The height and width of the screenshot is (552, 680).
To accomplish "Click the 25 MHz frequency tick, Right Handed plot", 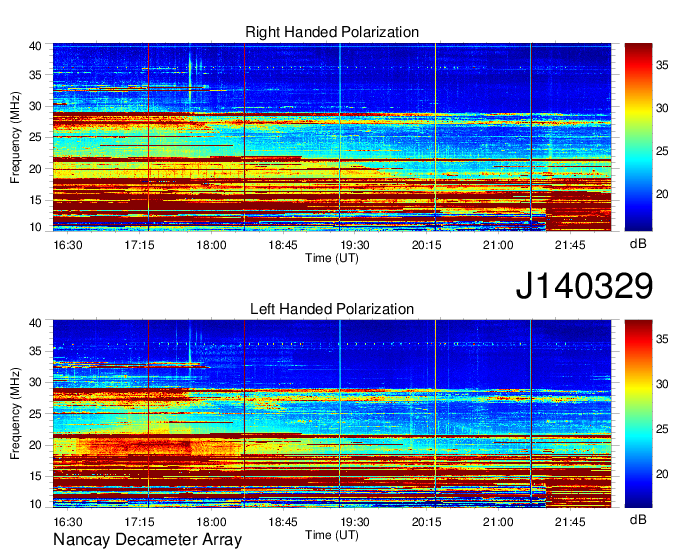I will coord(35,137).
